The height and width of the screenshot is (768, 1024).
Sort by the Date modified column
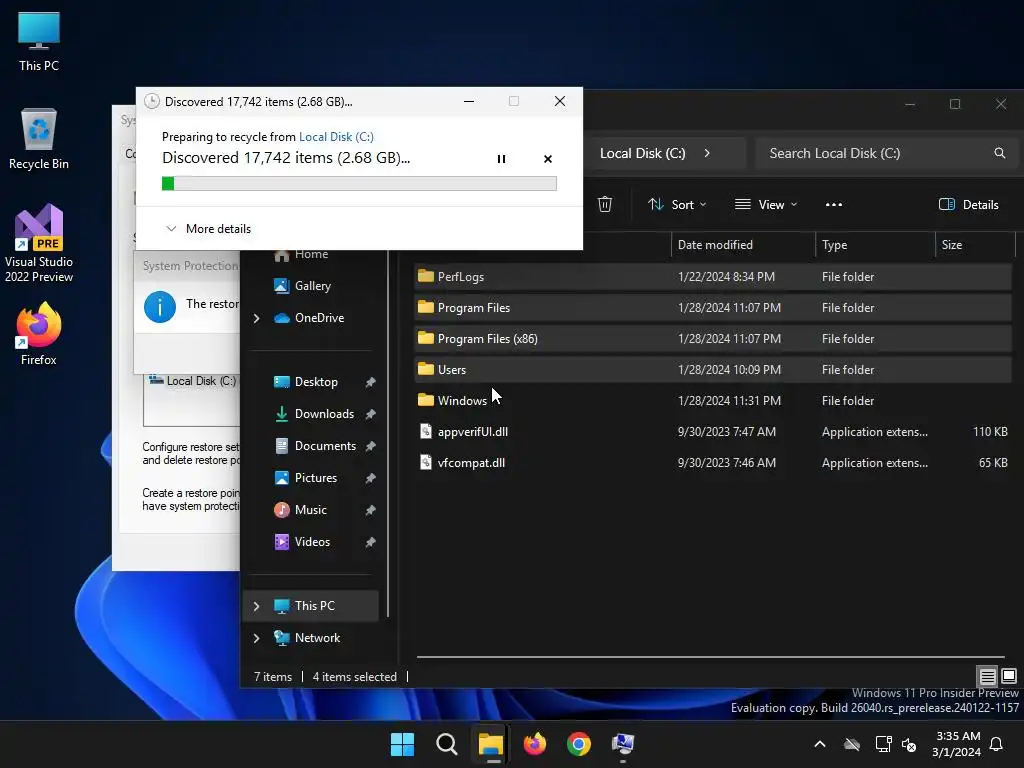click(743, 245)
